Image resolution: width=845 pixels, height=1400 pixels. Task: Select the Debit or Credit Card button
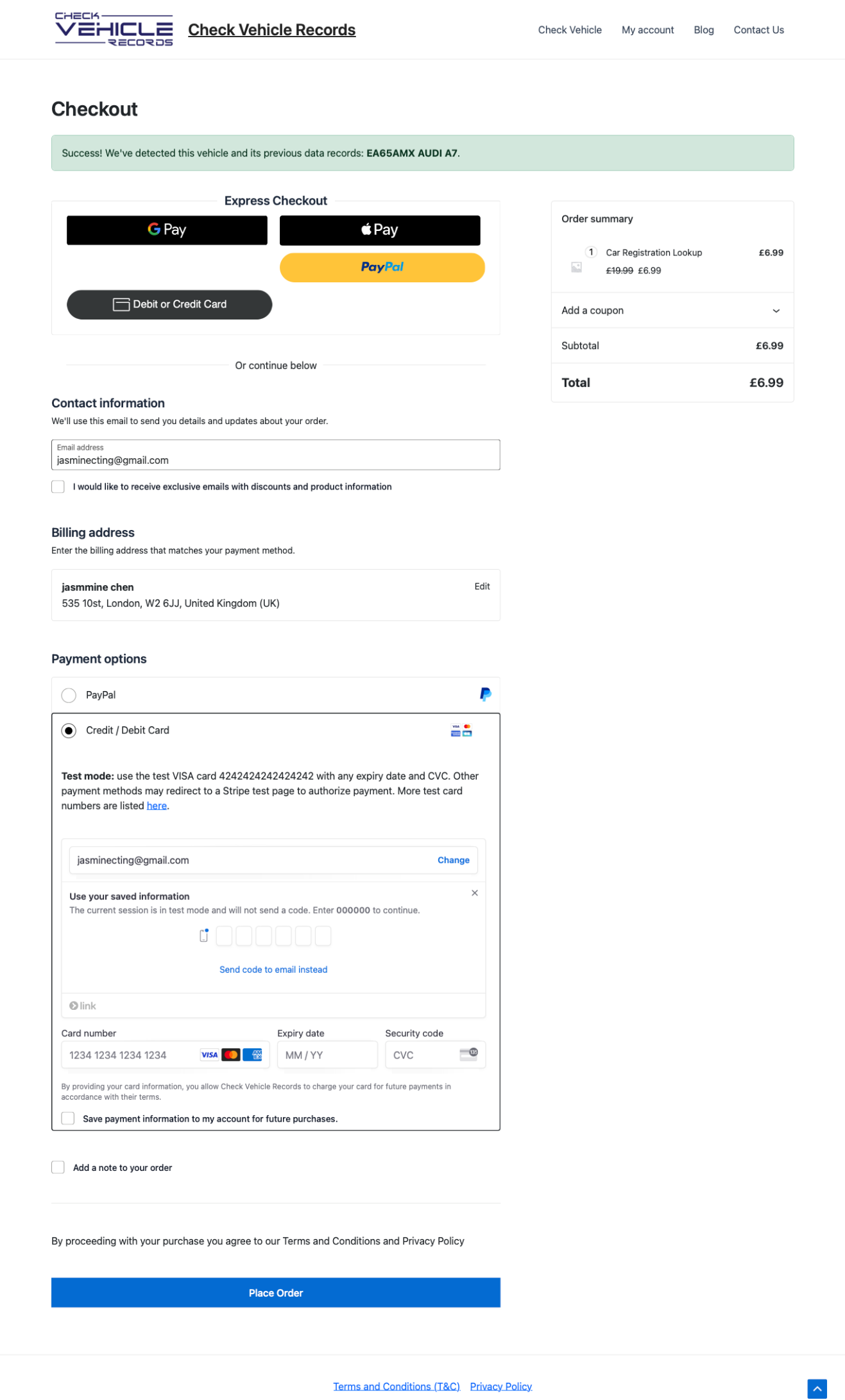[169, 304]
